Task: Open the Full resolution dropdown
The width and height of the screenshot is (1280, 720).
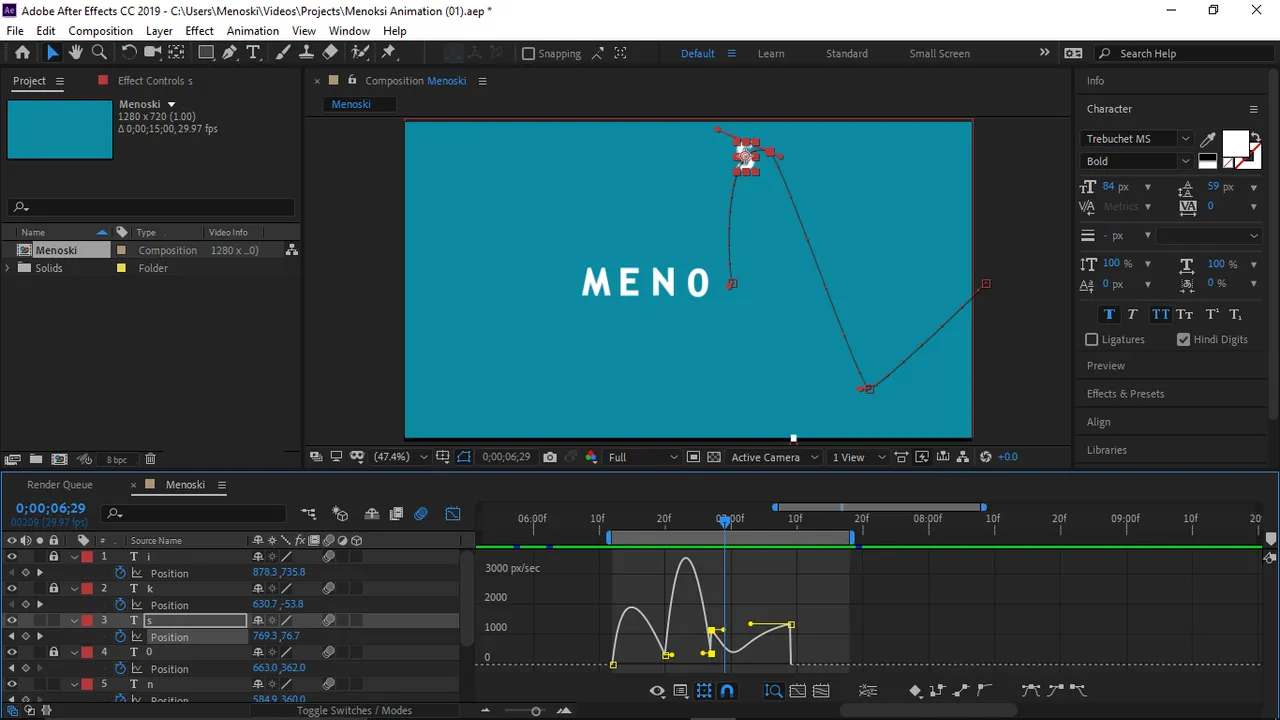Action: tap(643, 457)
